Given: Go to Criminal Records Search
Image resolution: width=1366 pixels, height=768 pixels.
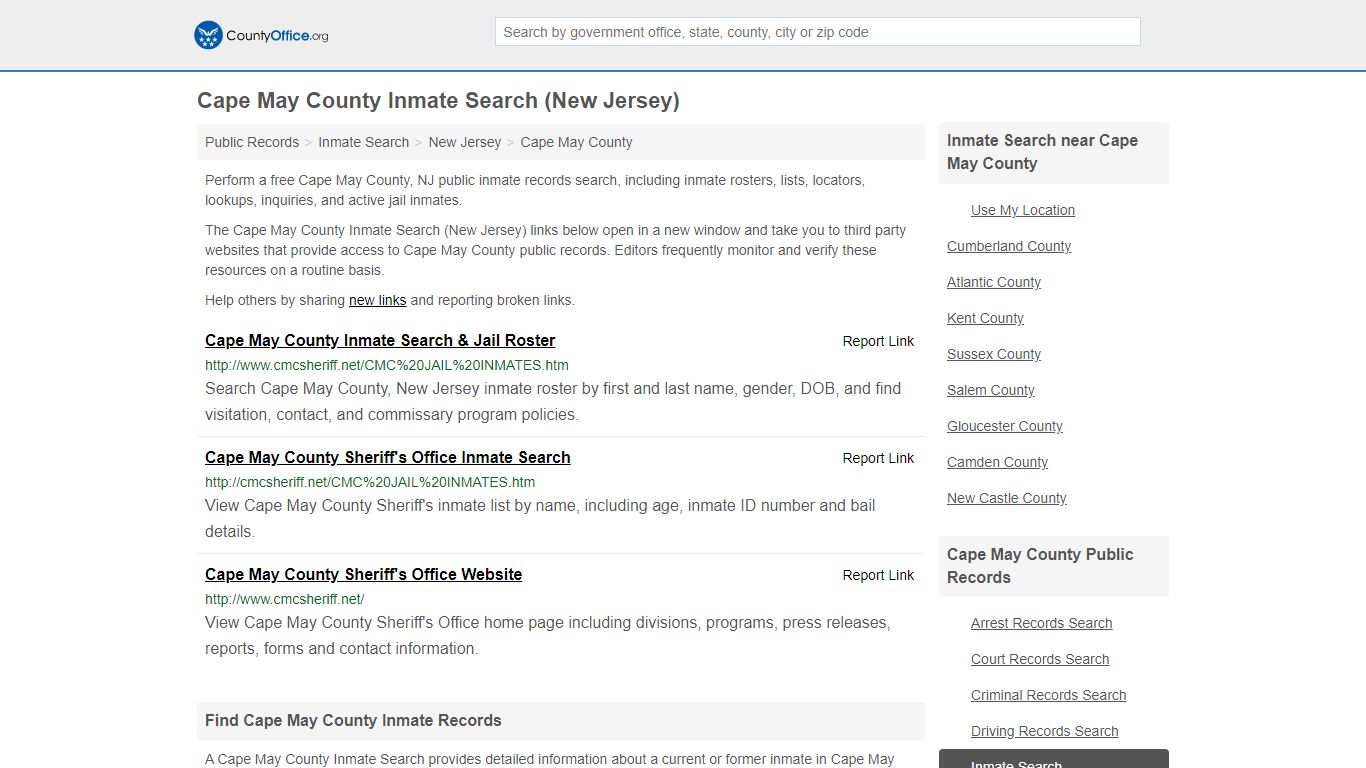Looking at the screenshot, I should click(1048, 695).
